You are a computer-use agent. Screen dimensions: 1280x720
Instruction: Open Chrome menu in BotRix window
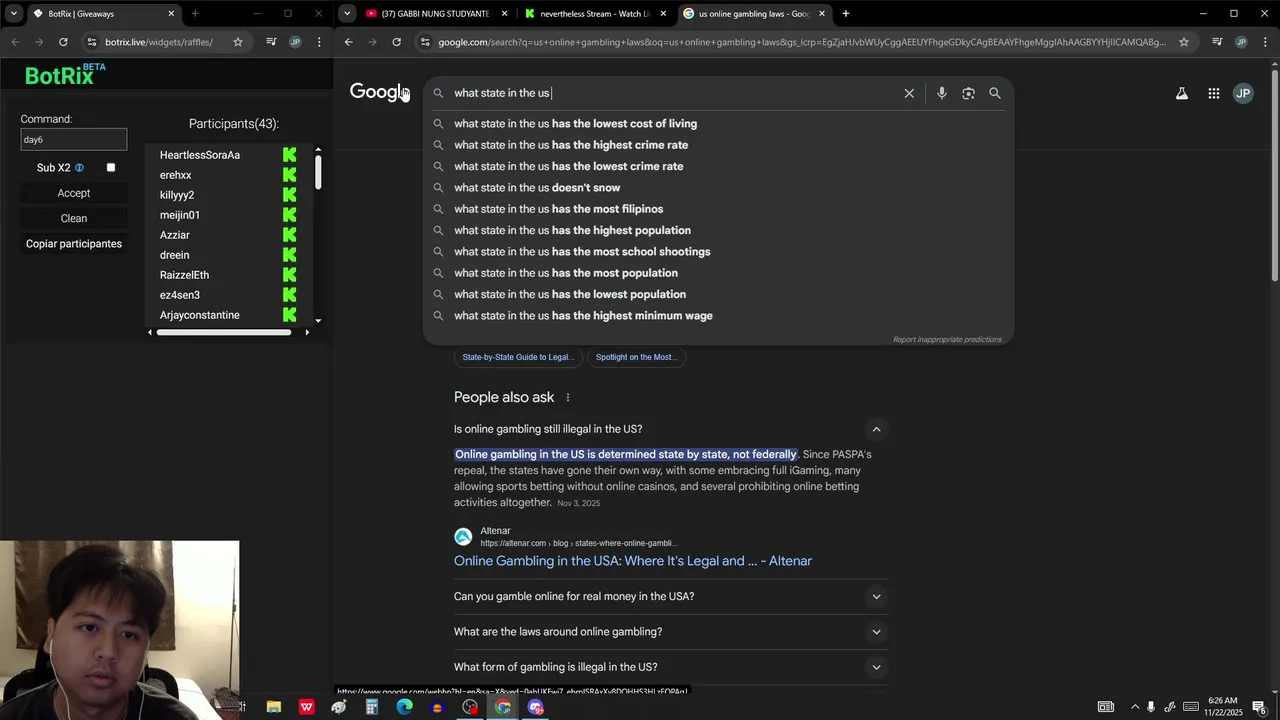click(319, 42)
